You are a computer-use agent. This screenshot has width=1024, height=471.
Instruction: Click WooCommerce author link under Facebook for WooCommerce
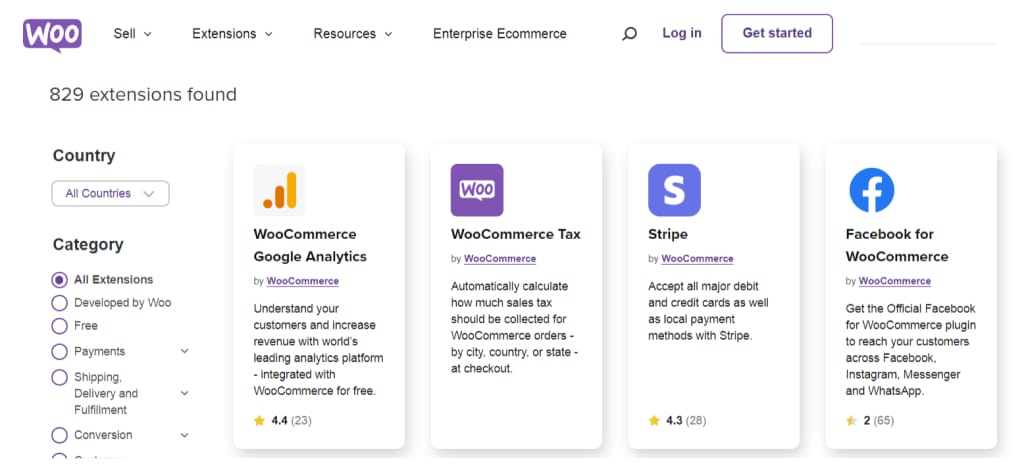click(895, 281)
